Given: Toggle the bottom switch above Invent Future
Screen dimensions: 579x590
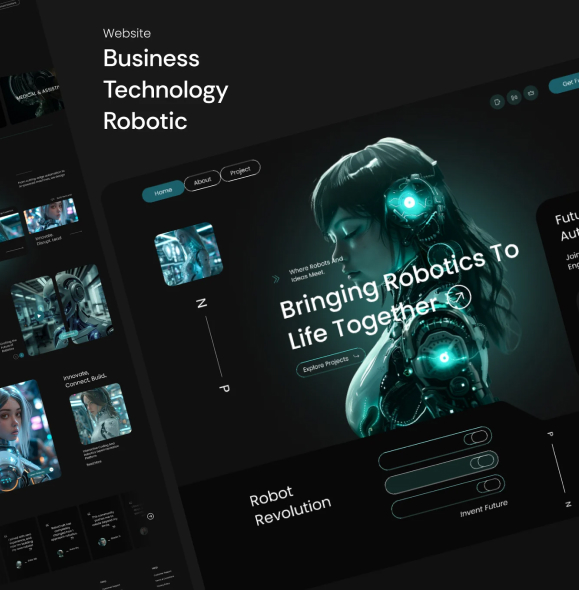Looking at the screenshot, I should [x=489, y=485].
